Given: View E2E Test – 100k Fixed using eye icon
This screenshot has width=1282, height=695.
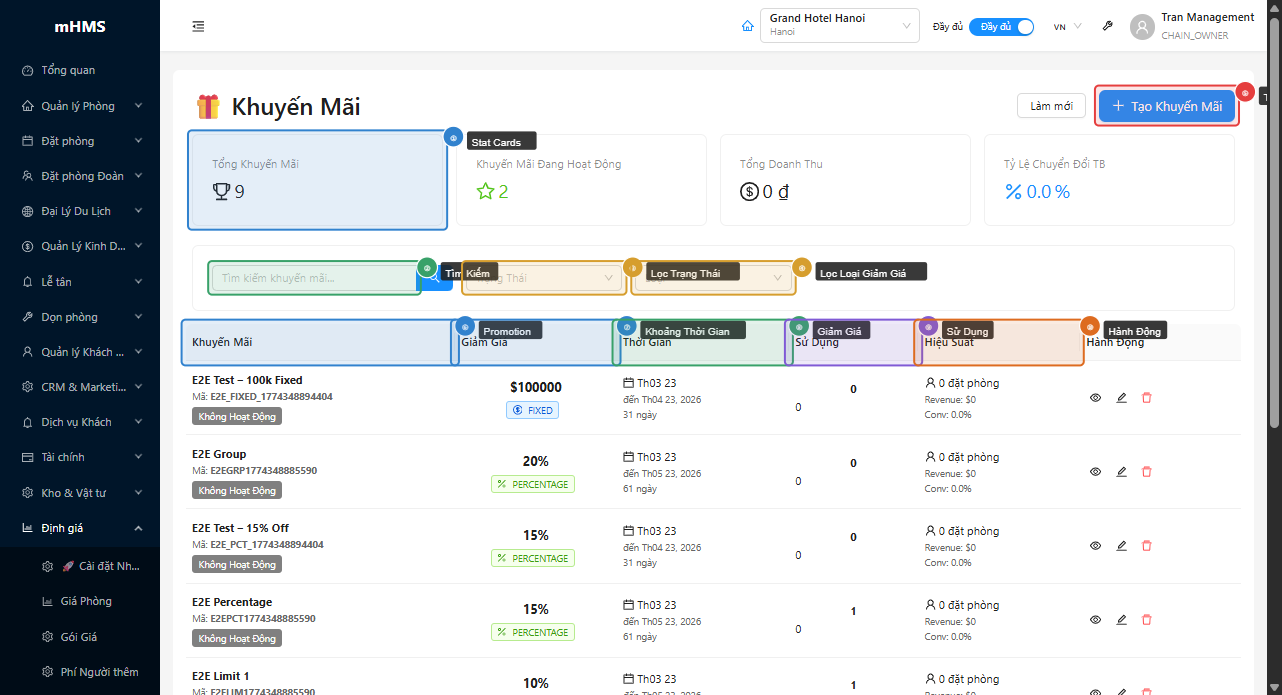Looking at the screenshot, I should (1095, 398).
